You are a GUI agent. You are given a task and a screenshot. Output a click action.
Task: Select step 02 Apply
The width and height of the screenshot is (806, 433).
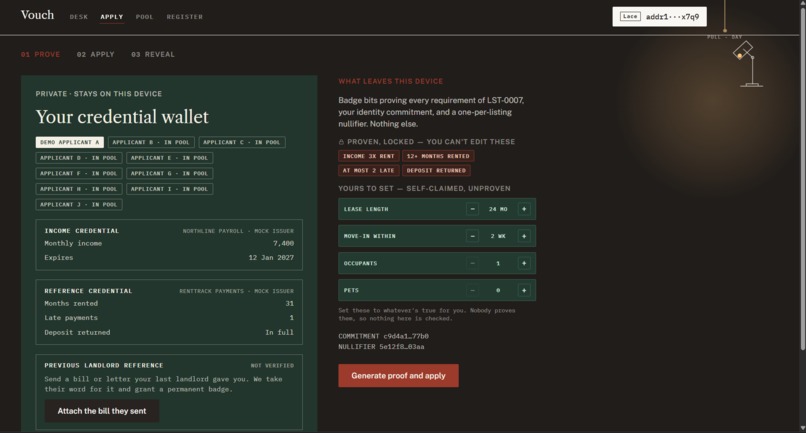(96, 55)
